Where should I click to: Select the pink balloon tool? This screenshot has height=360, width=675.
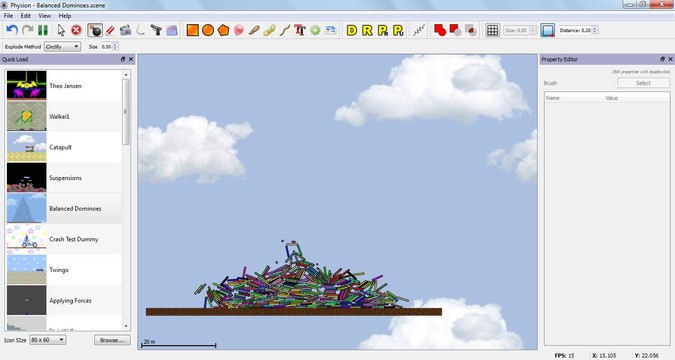pyautogui.click(x=238, y=30)
